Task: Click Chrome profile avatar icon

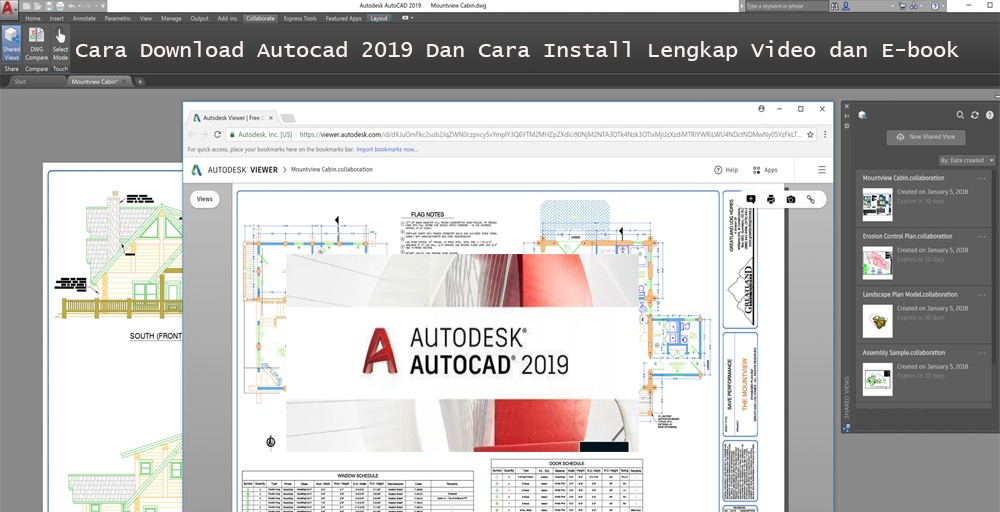Action: point(761,109)
